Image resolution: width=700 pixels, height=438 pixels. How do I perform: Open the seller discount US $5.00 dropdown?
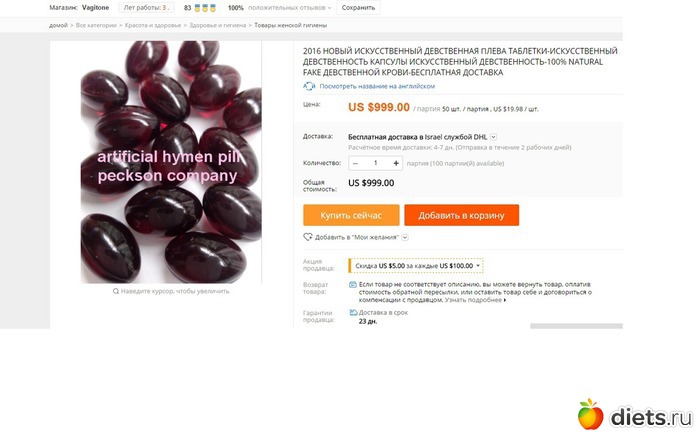click(416, 266)
